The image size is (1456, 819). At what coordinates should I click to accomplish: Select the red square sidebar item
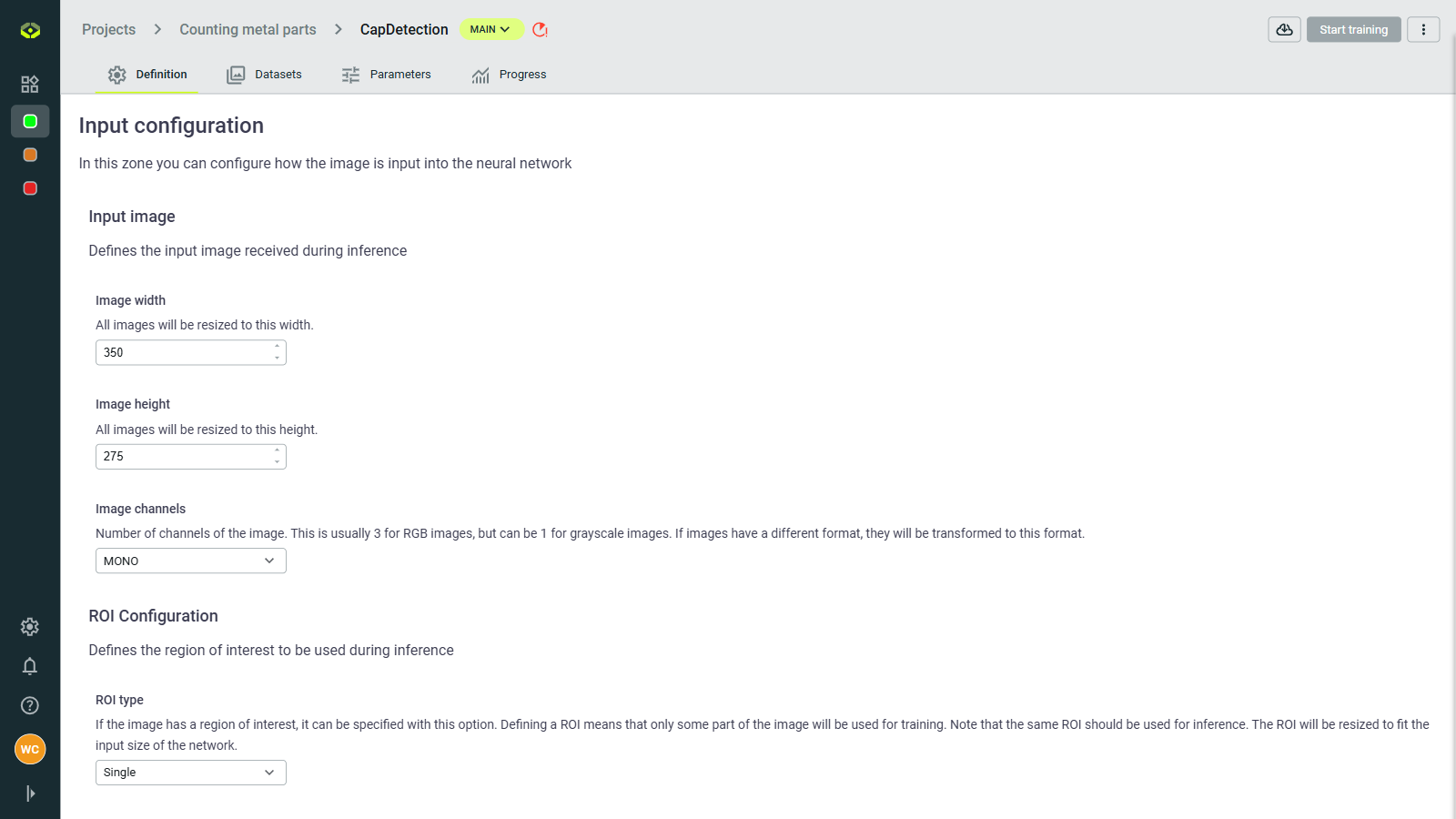click(x=30, y=188)
